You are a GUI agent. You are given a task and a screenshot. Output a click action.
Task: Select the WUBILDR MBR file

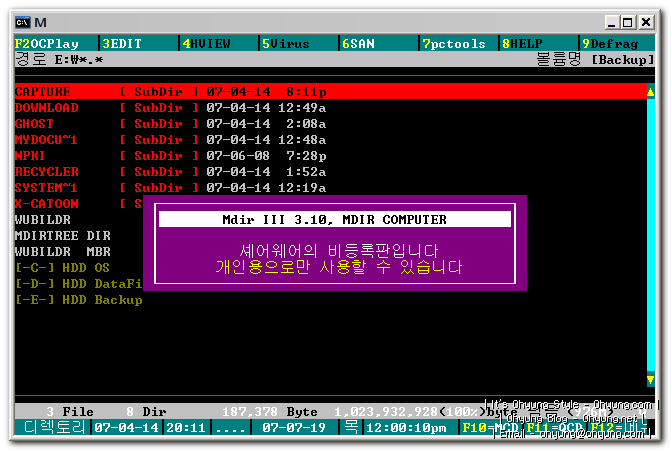tap(63, 252)
